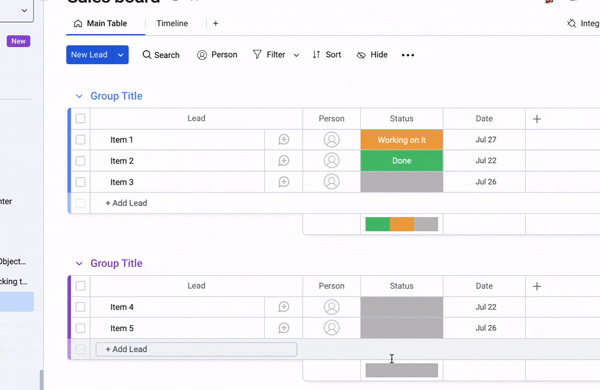The width and height of the screenshot is (600, 390).
Task: Click the Filter funnel icon
Action: click(x=257, y=54)
